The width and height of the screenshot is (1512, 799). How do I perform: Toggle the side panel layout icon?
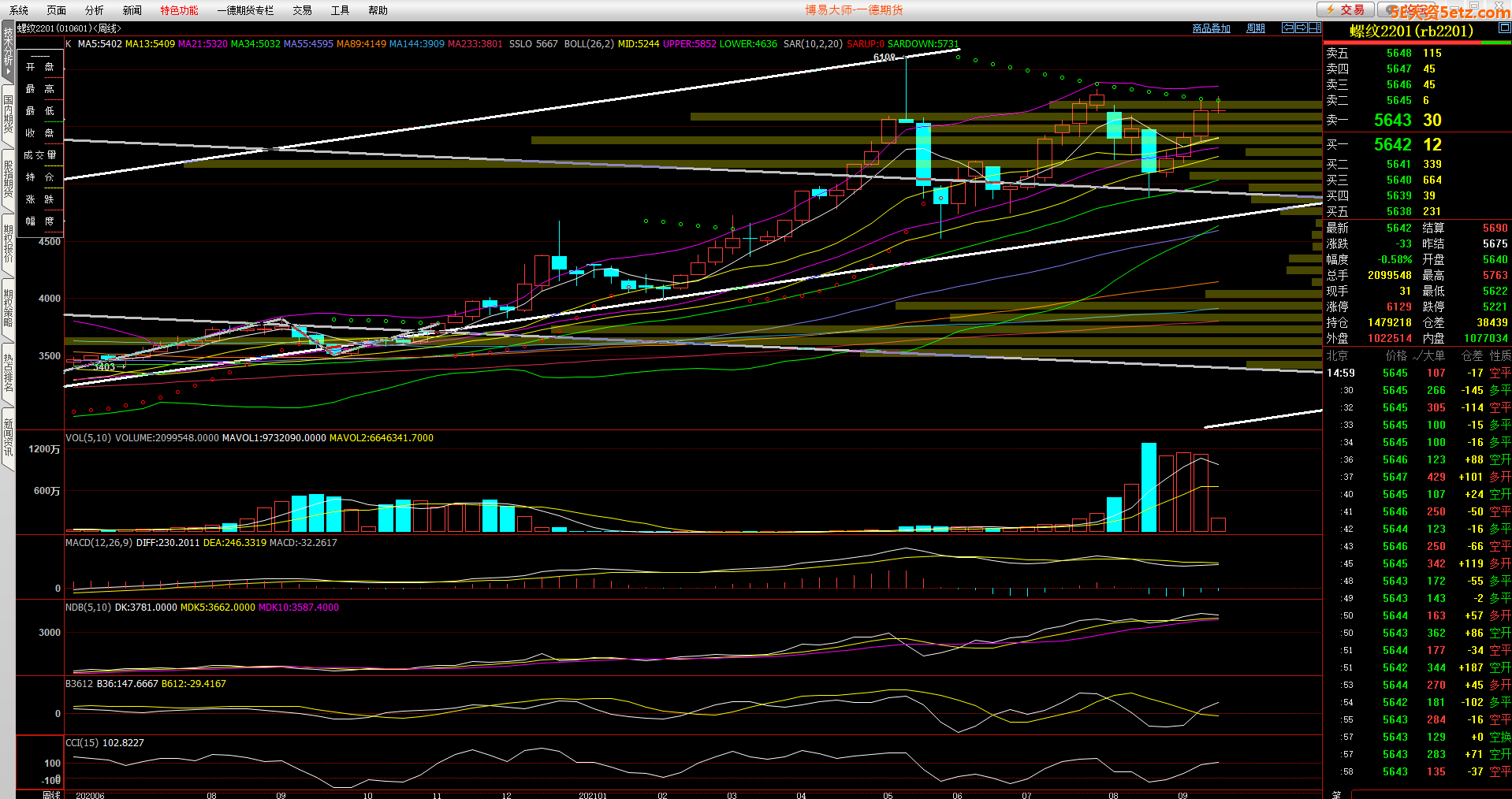pyautogui.click(x=1315, y=28)
